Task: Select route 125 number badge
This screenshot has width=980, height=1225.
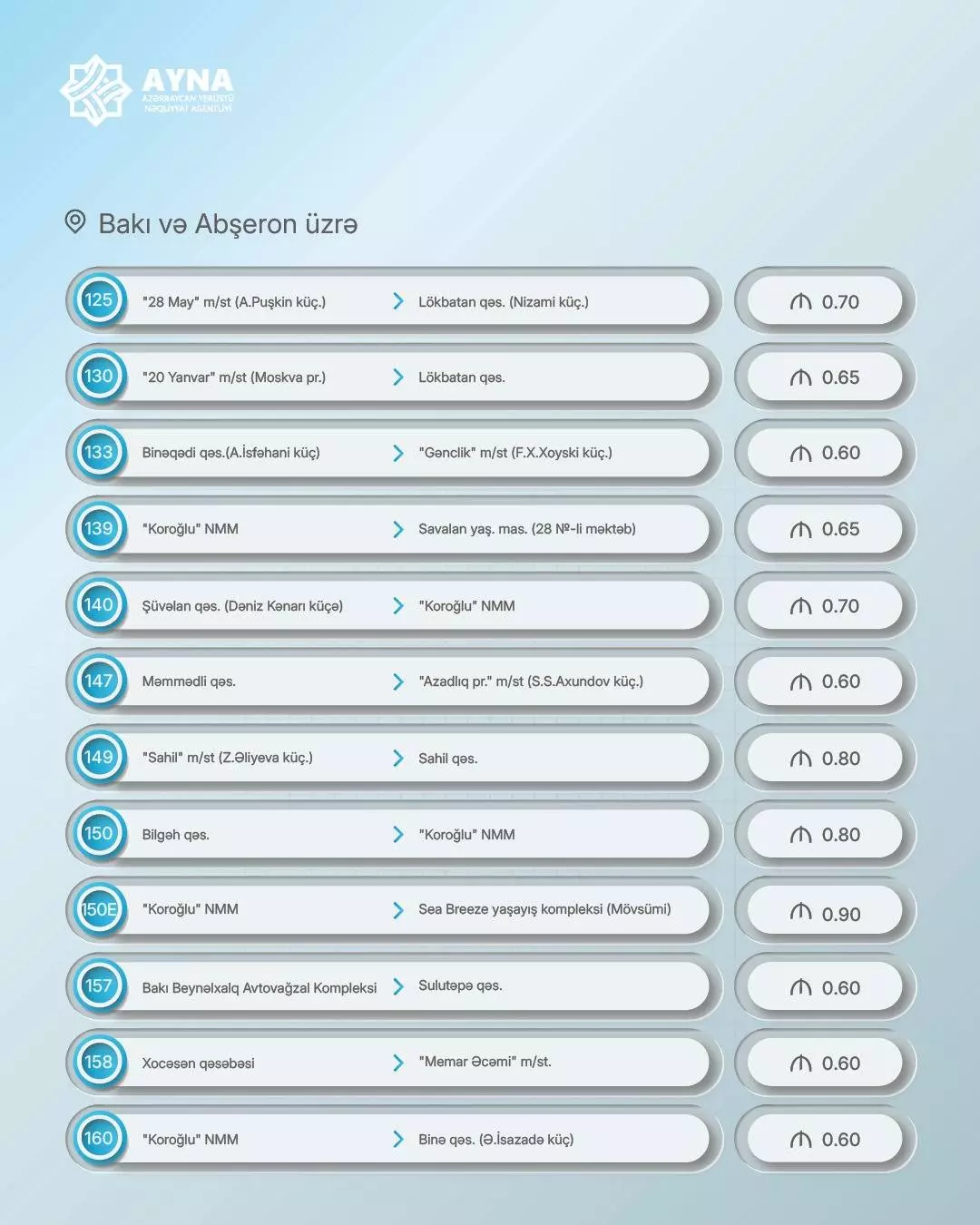Action: tap(98, 300)
